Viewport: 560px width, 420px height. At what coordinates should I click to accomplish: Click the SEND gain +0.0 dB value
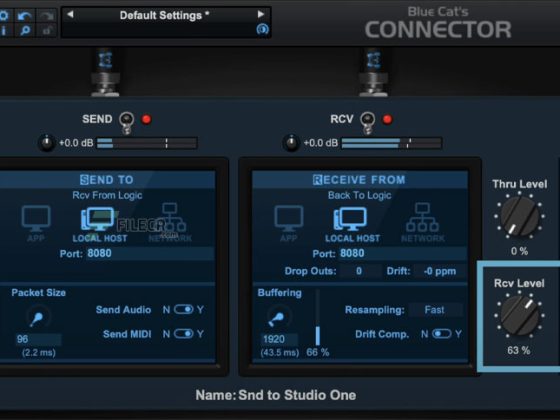click(76, 143)
